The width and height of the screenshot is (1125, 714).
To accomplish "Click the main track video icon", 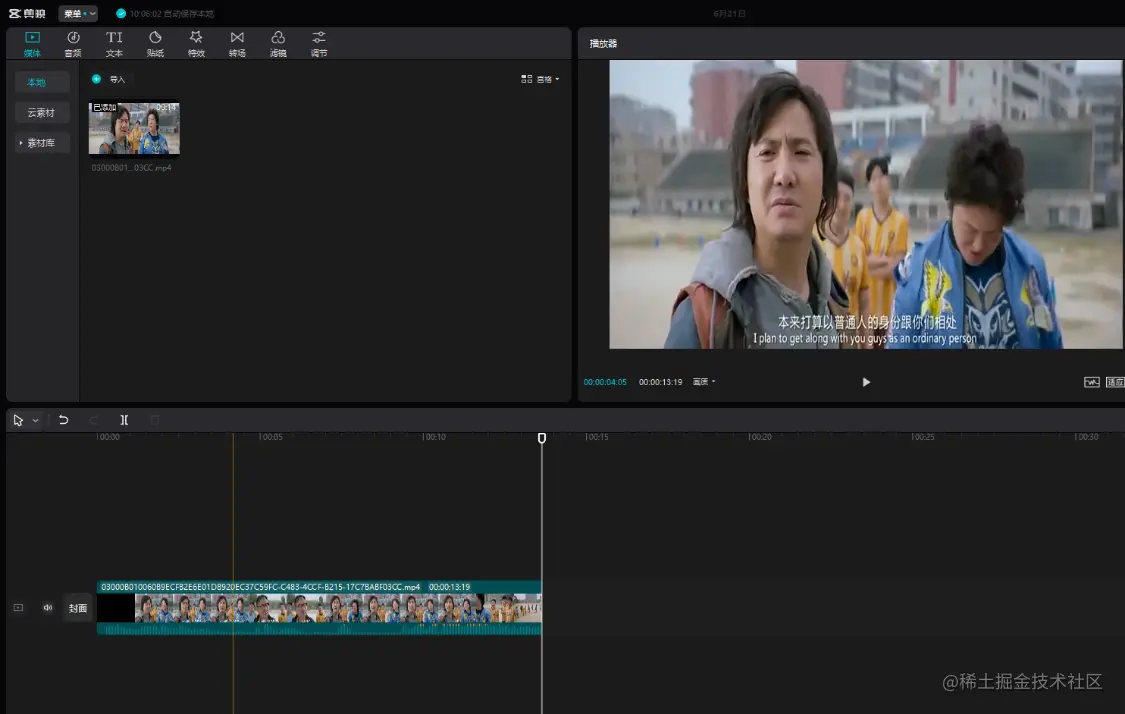I will (x=19, y=608).
